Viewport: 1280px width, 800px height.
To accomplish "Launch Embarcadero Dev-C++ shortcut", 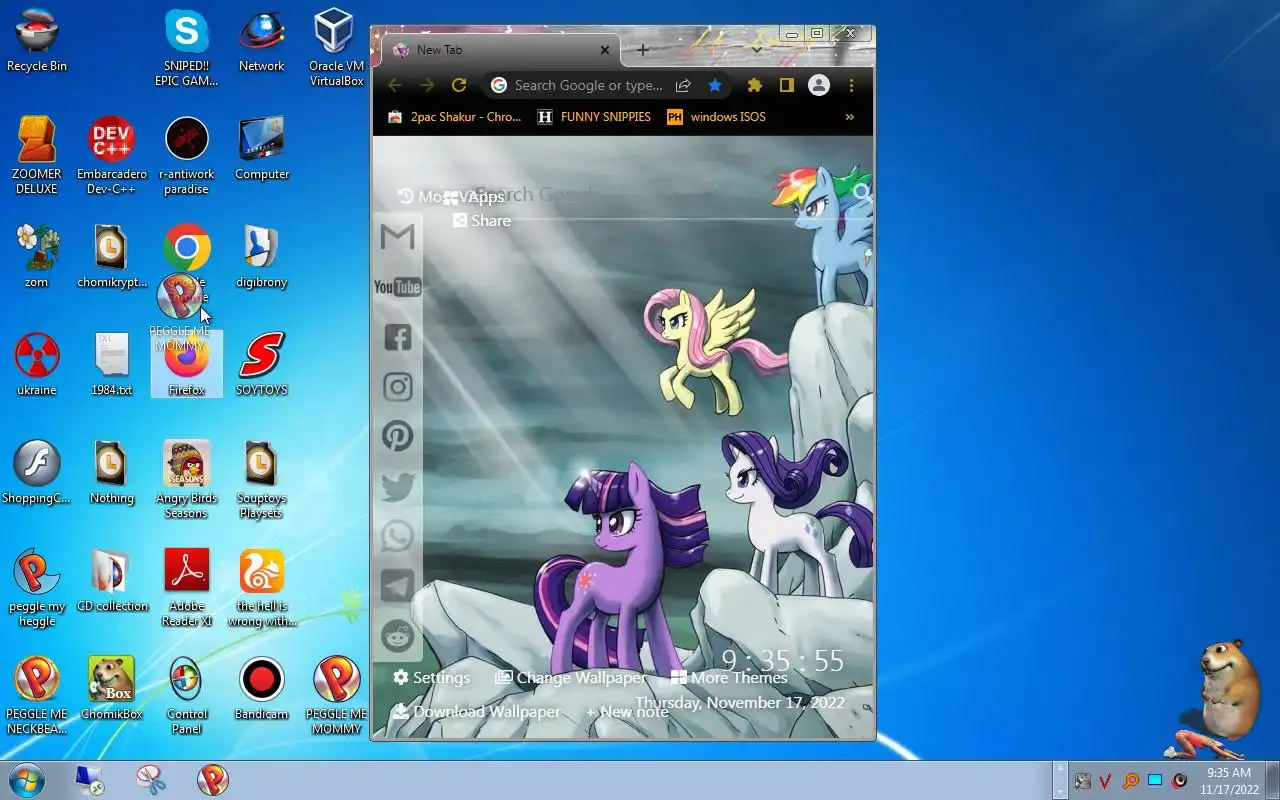I will coord(112,156).
